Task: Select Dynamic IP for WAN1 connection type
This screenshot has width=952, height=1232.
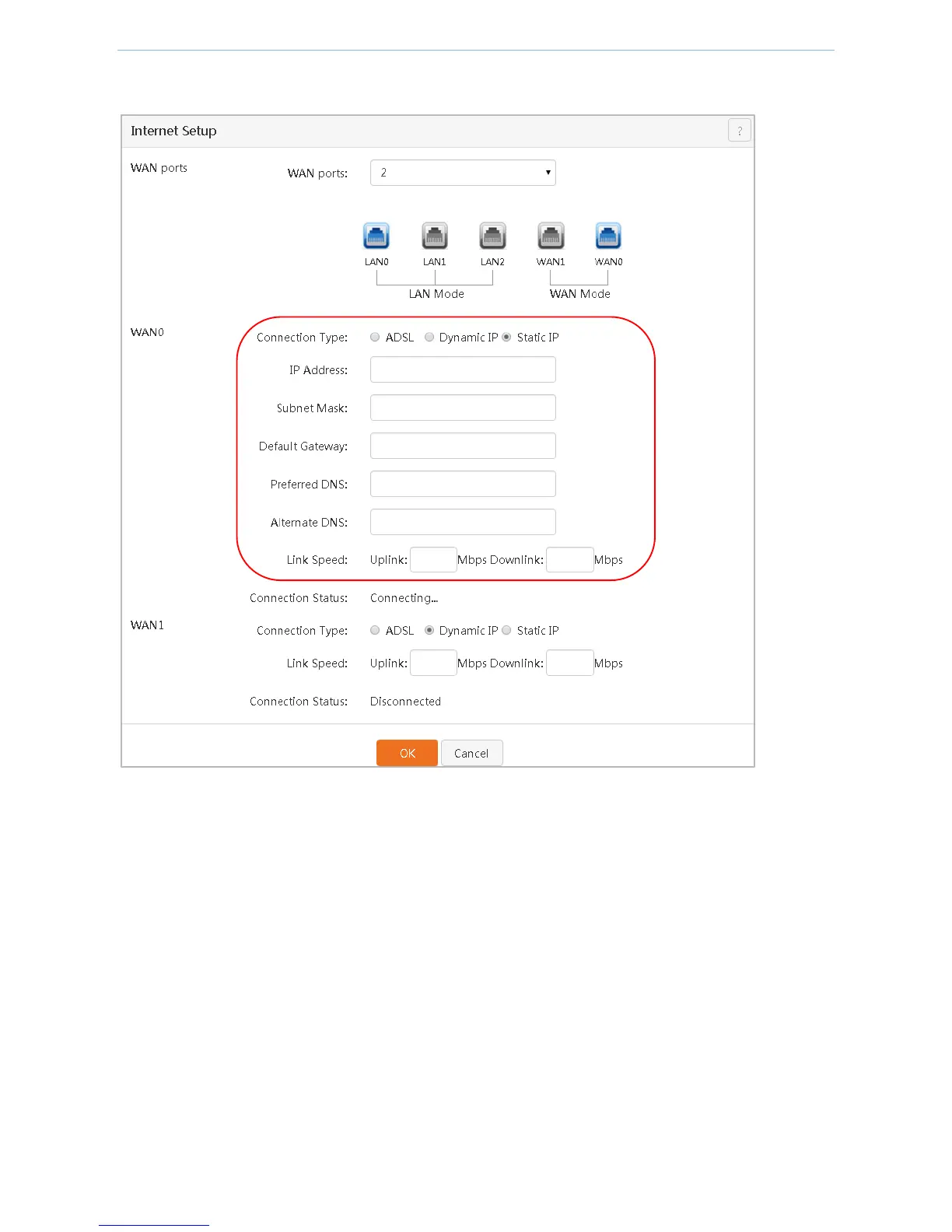Action: 429,630
